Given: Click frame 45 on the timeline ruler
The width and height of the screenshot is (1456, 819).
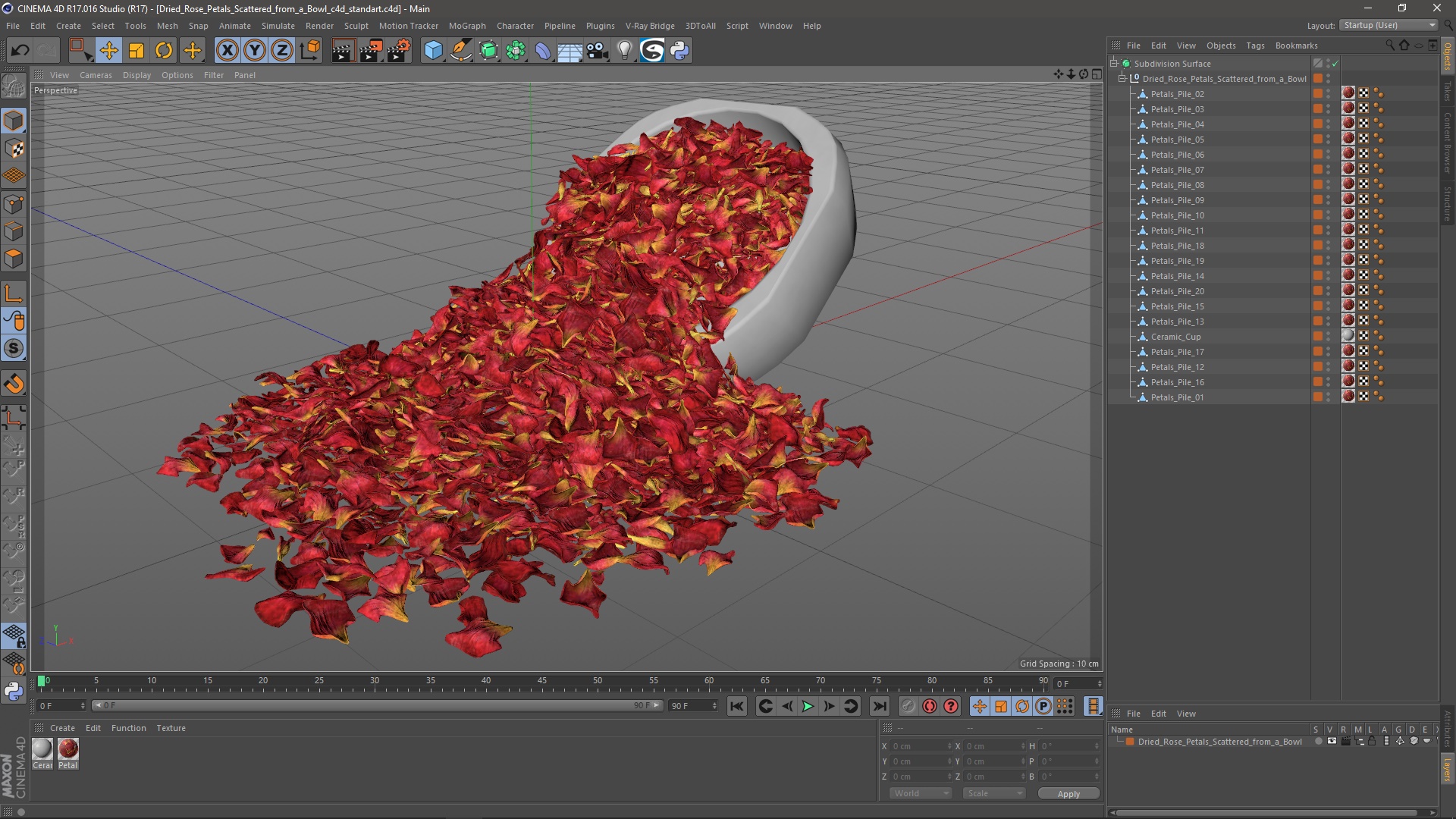Looking at the screenshot, I should pos(541,680).
